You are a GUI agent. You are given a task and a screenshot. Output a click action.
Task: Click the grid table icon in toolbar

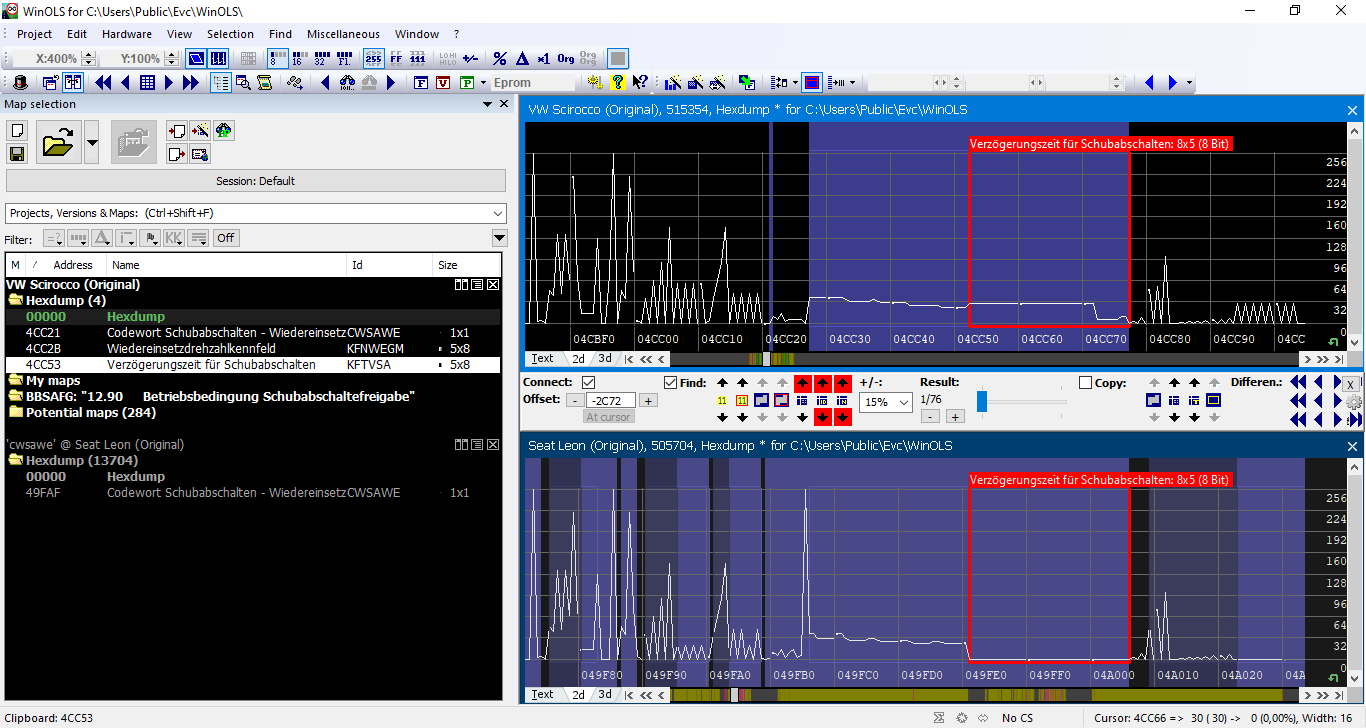pyautogui.click(x=147, y=82)
